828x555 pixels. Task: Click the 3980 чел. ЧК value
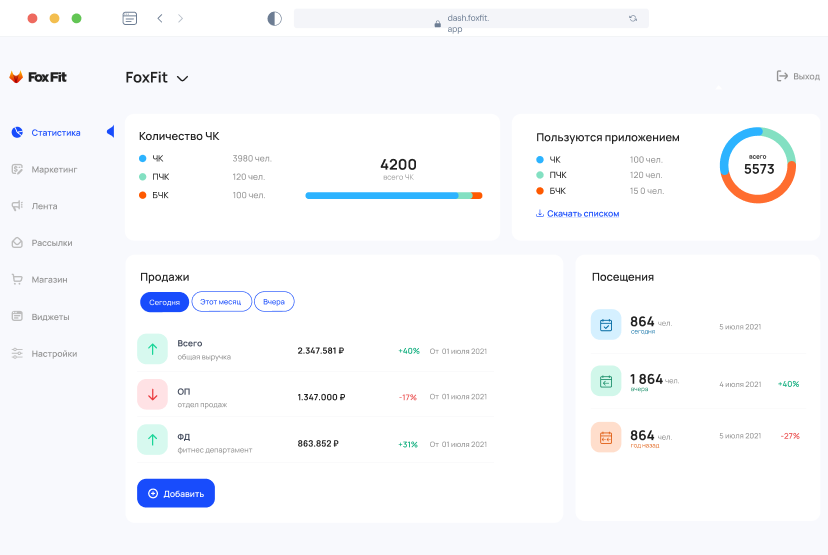tap(252, 158)
